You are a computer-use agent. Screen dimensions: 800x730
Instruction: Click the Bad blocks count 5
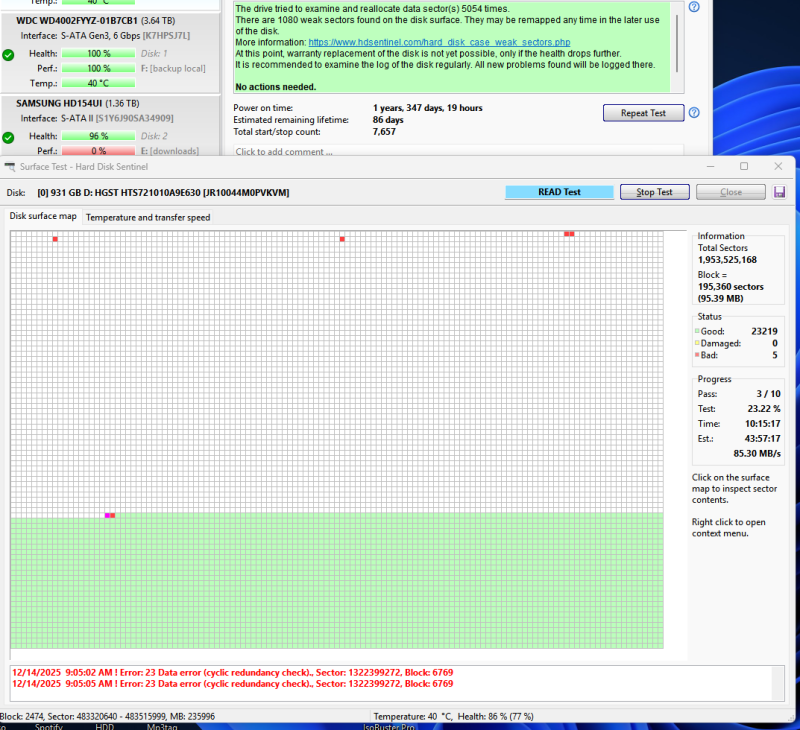tap(774, 355)
